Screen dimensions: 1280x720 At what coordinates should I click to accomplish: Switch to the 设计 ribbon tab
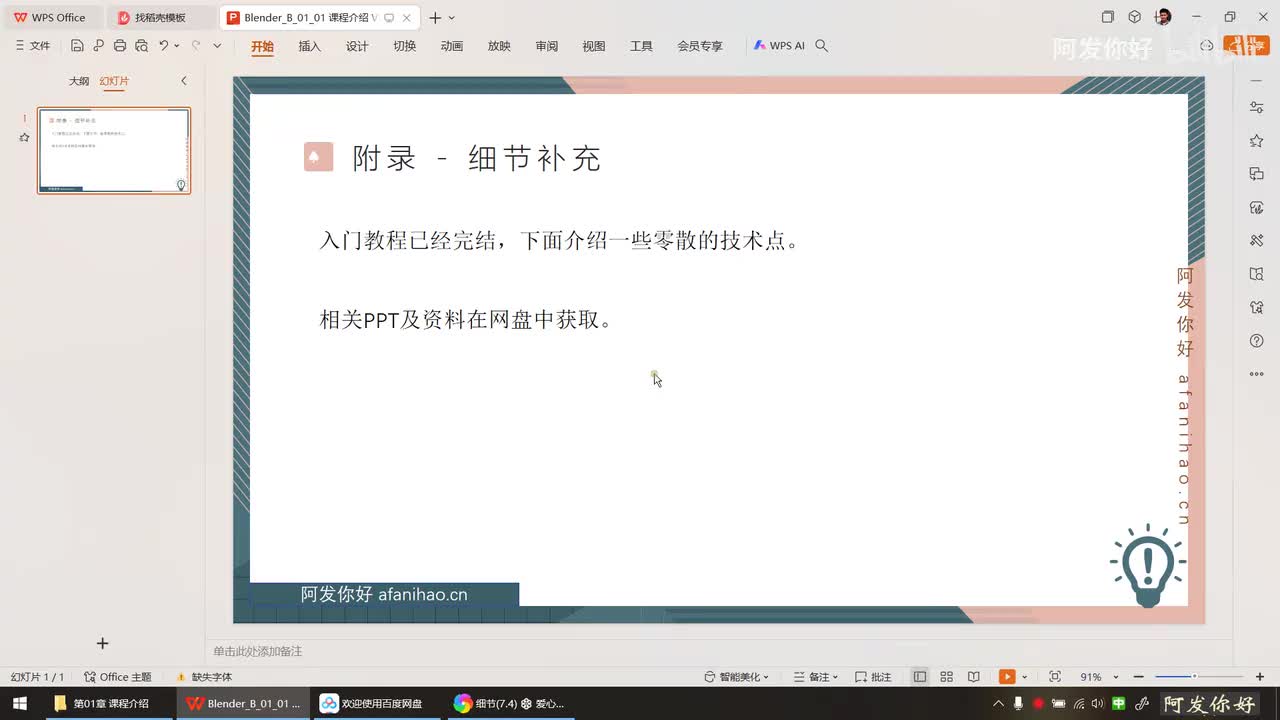pyautogui.click(x=357, y=46)
